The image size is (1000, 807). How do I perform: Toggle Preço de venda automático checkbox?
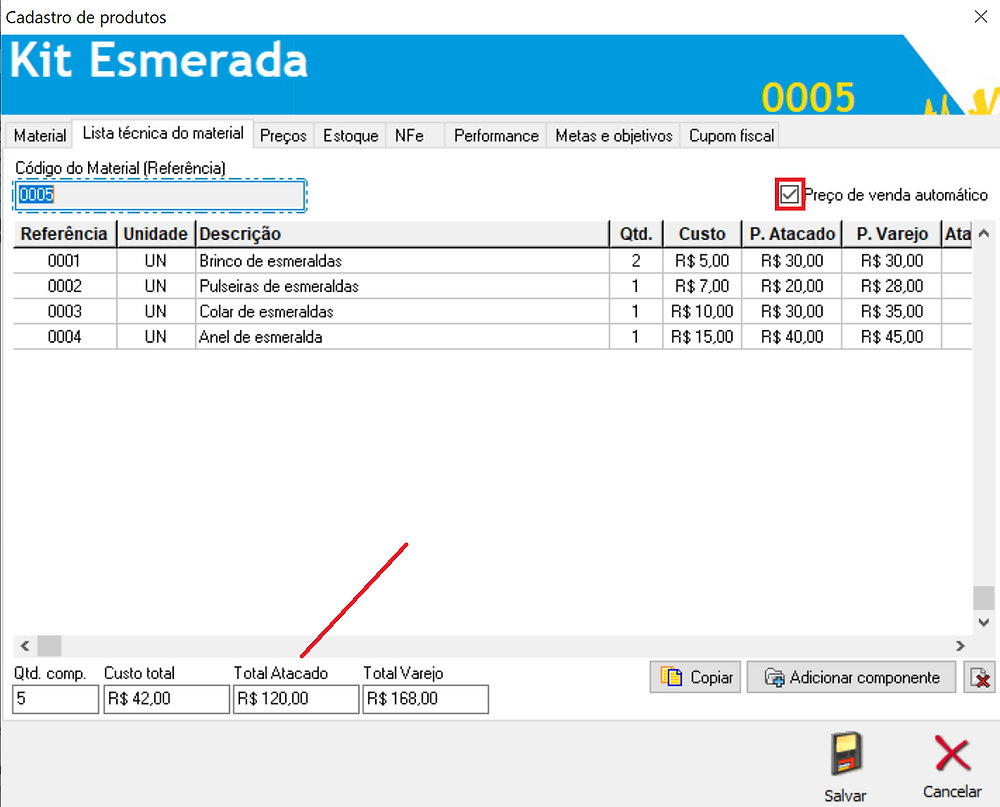click(790, 194)
